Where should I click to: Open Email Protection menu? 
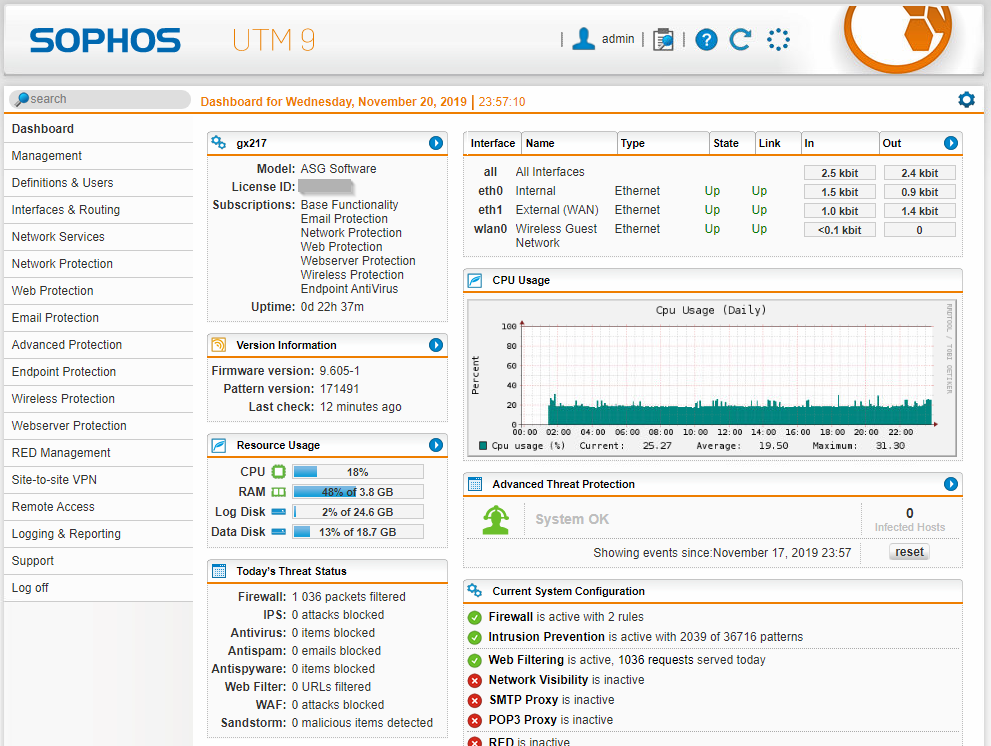coord(98,318)
